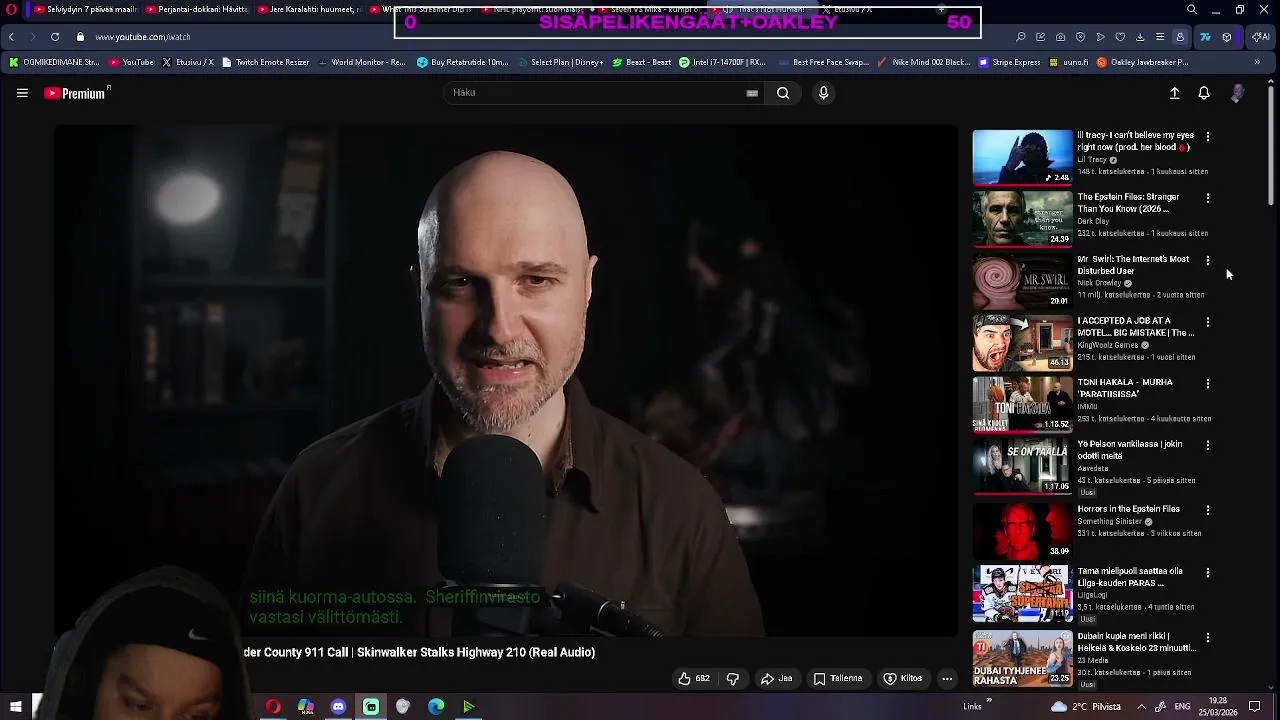Viewport: 1280px width, 720px height.
Task: Open options for the Lil Tracy video
Action: 1208,136
